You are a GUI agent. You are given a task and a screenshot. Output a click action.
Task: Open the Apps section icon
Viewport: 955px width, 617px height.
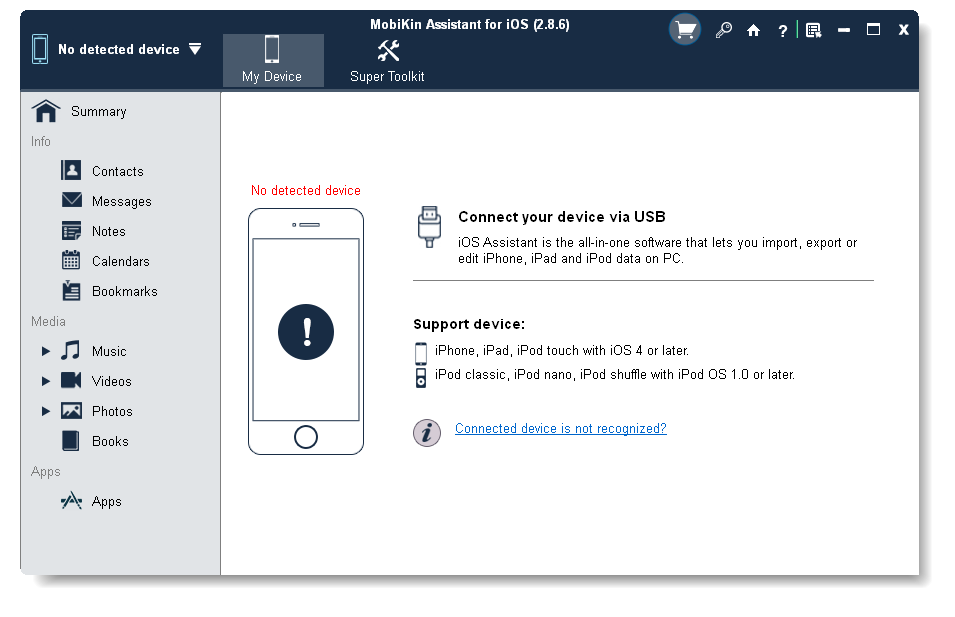71,500
